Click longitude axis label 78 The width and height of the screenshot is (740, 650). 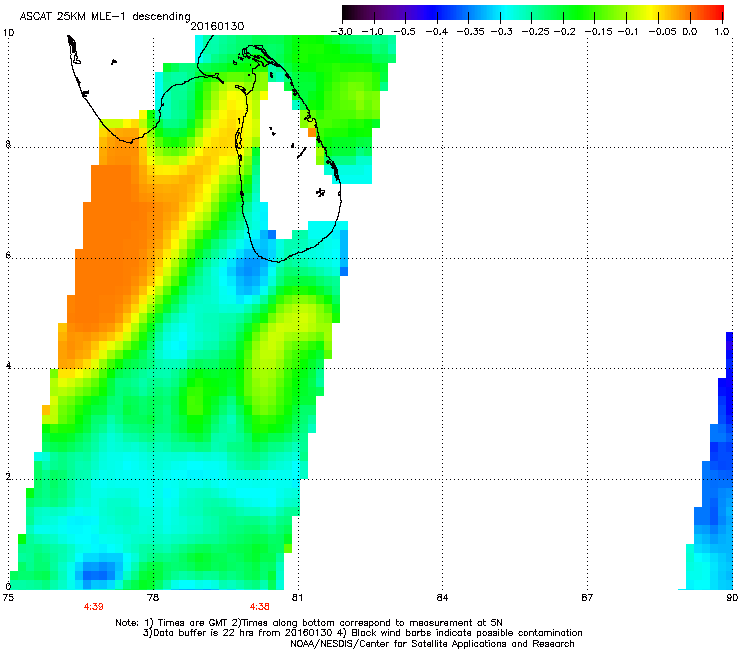coord(153,598)
